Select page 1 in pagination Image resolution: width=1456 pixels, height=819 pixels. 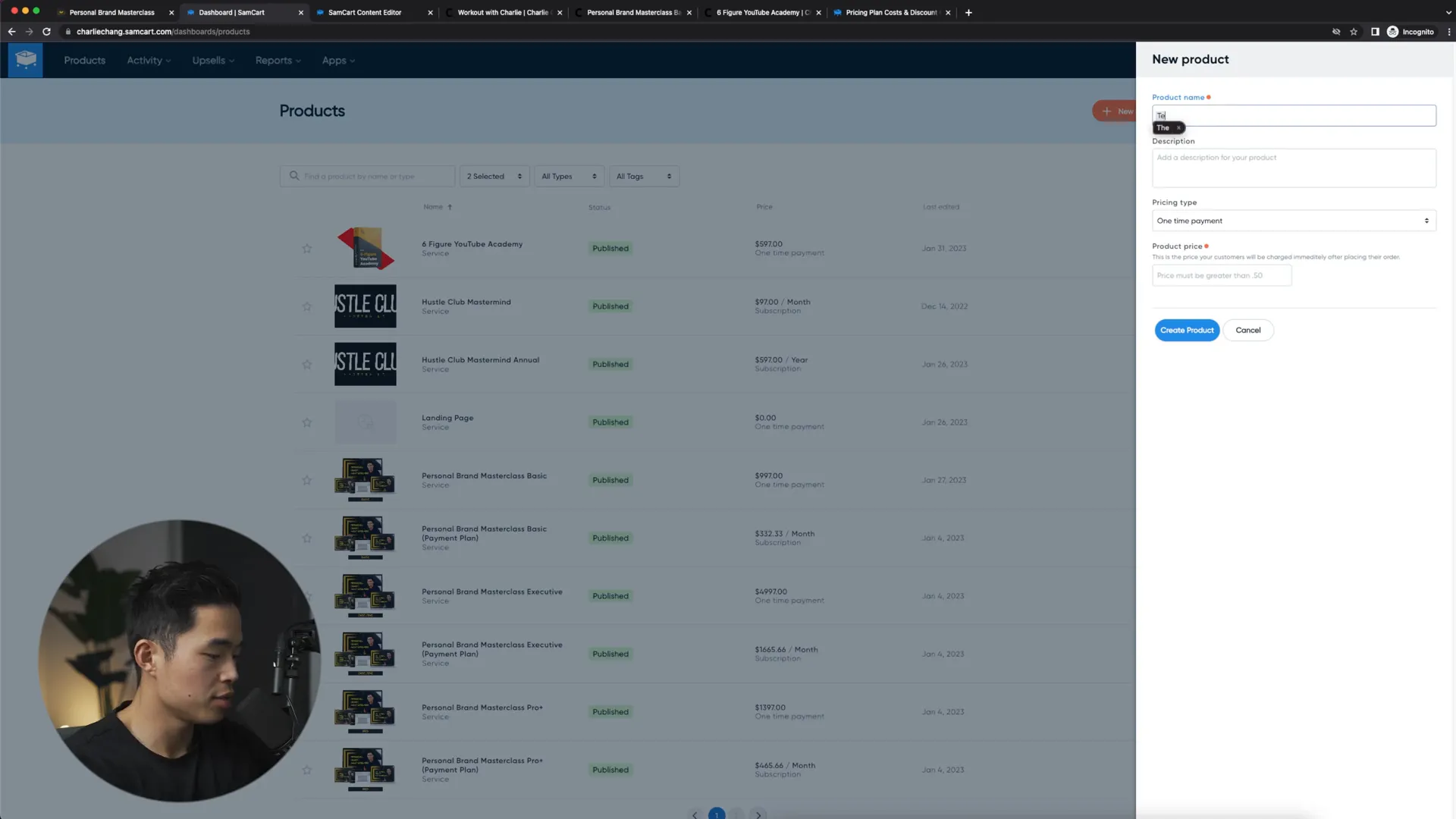coord(717,814)
